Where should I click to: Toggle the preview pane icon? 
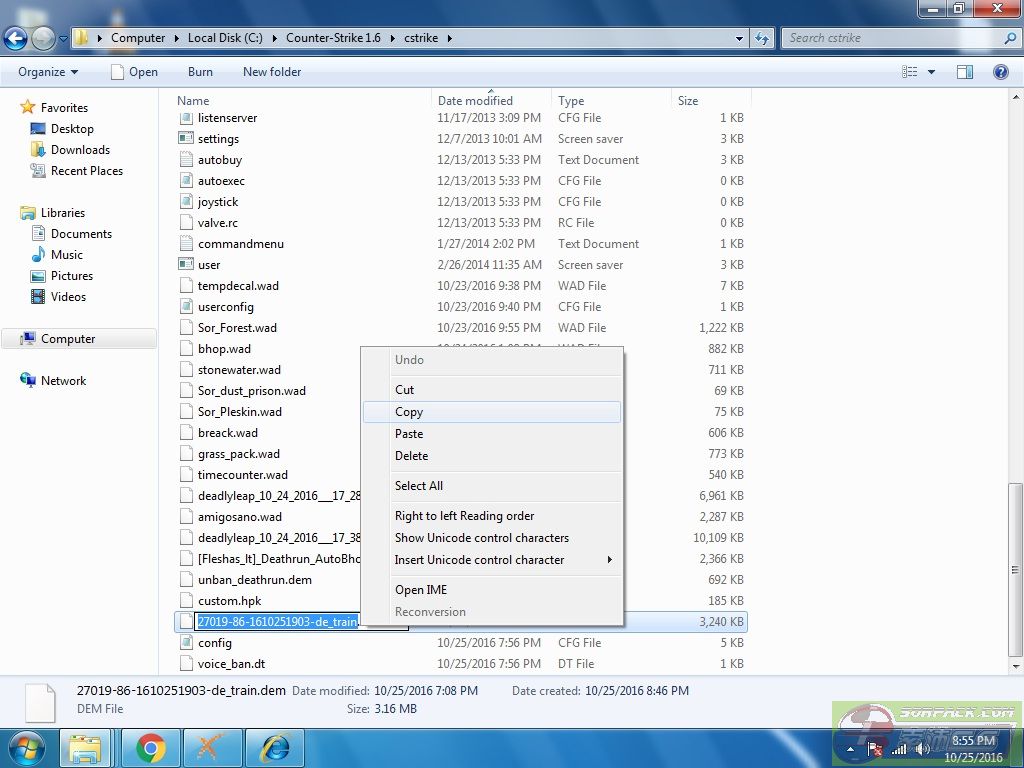[965, 72]
